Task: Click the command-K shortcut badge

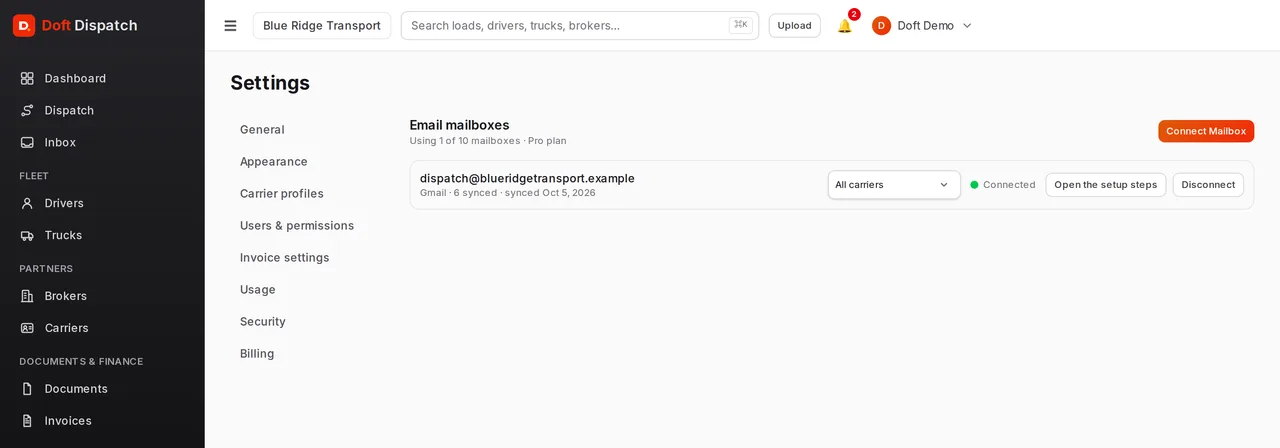Action: 741,25
